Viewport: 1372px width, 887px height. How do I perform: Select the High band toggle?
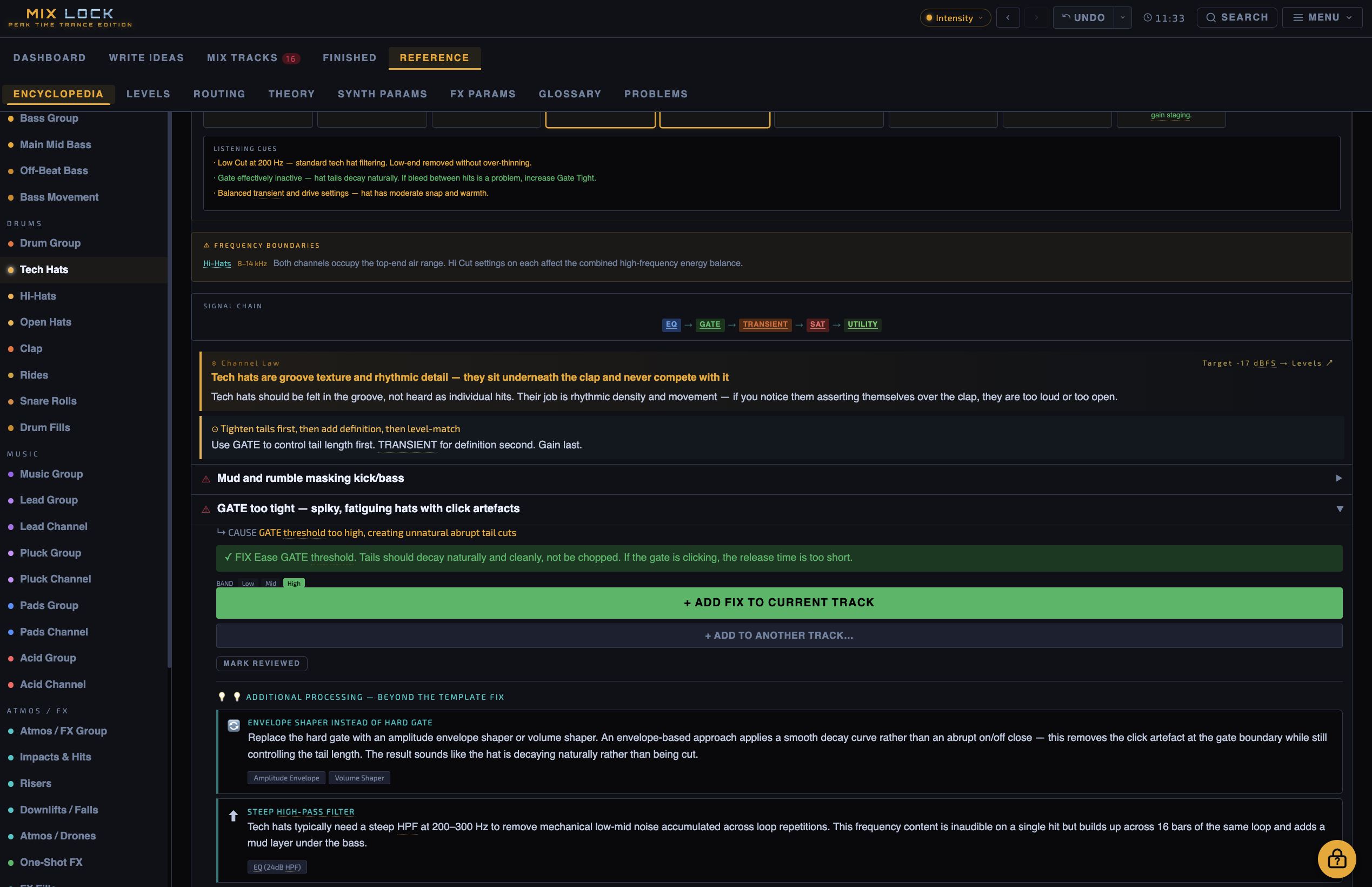click(294, 584)
